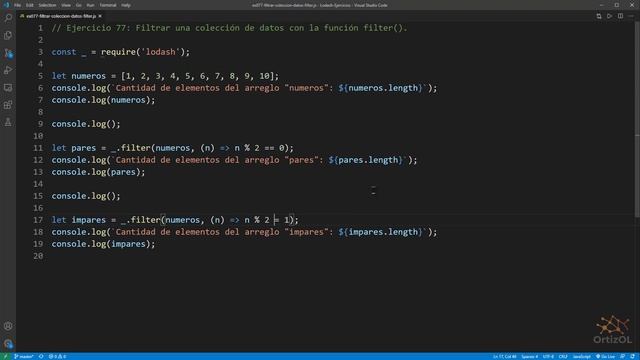Close the filter.js editor tab

tap(100, 16)
